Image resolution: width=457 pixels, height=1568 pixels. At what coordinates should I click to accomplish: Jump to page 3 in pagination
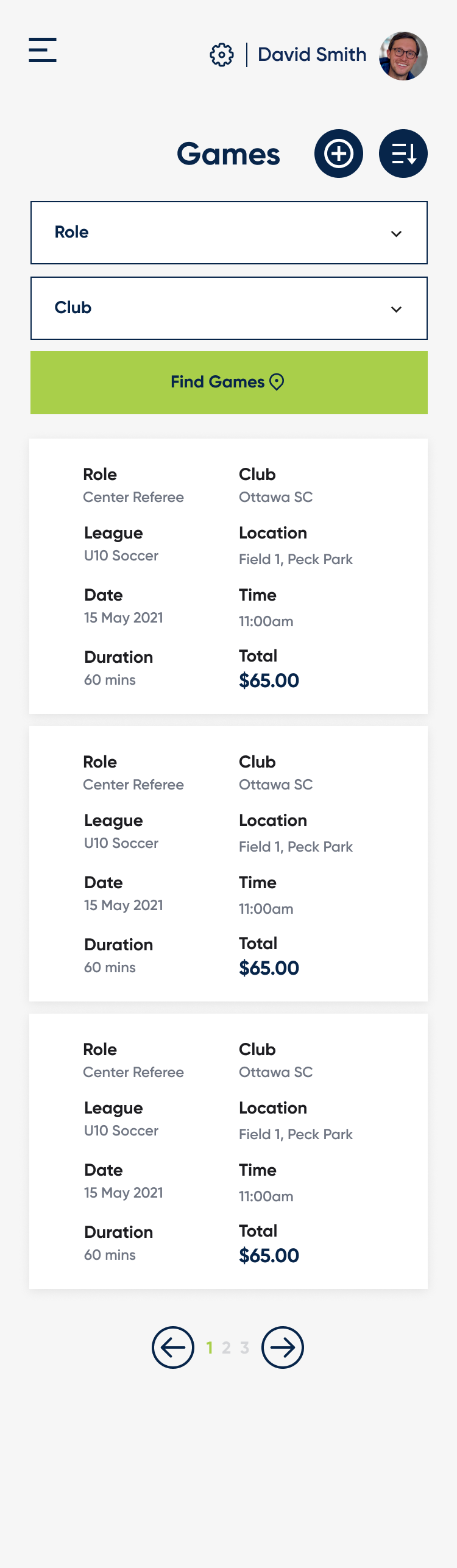pyautogui.click(x=244, y=1348)
